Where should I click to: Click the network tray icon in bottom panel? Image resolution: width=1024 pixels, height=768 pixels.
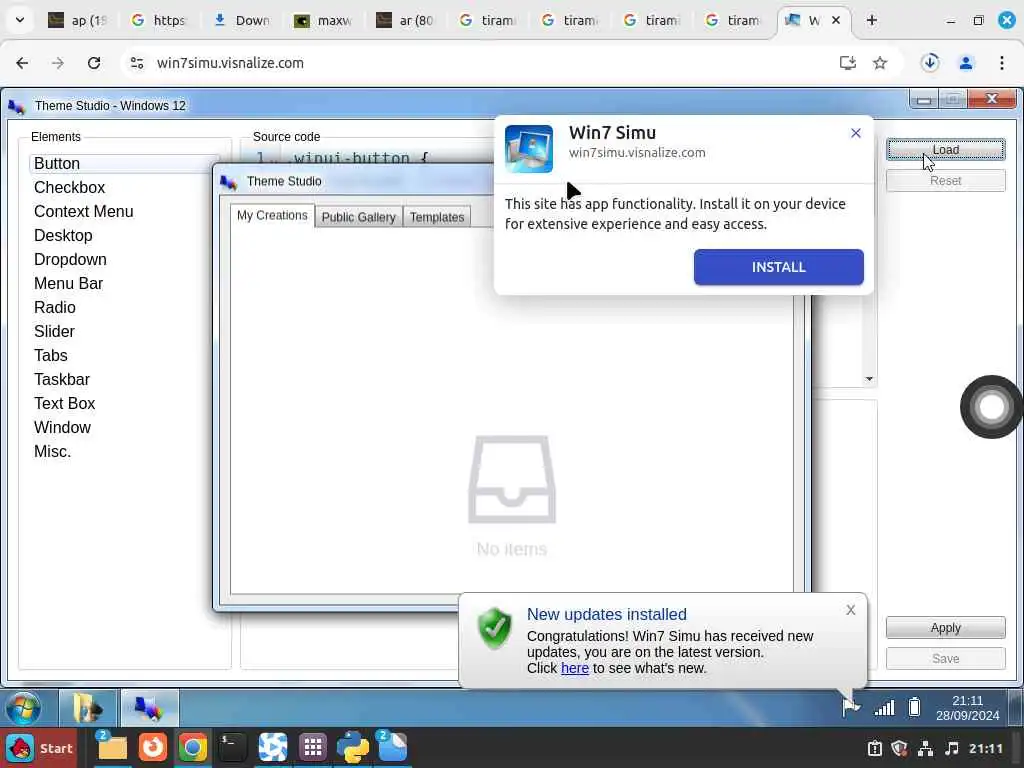coord(925,748)
